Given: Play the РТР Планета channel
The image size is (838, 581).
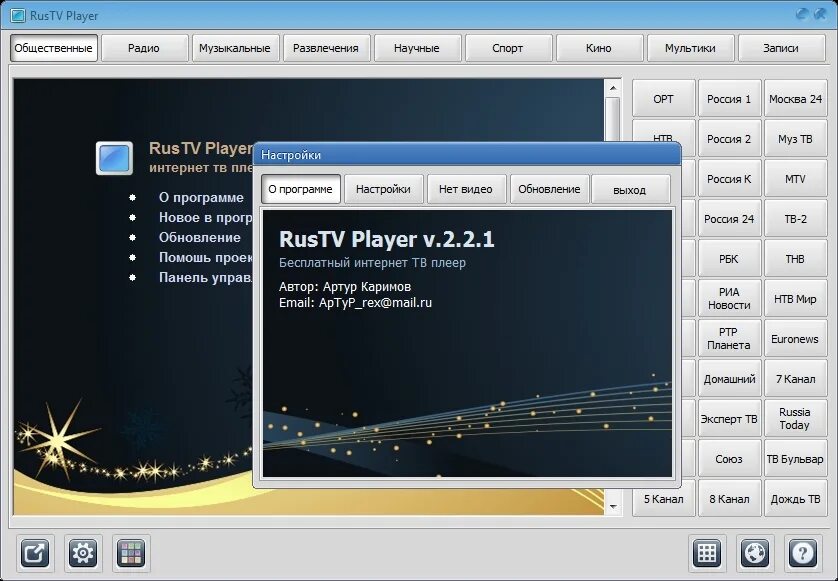Looking at the screenshot, I should pyautogui.click(x=729, y=339).
